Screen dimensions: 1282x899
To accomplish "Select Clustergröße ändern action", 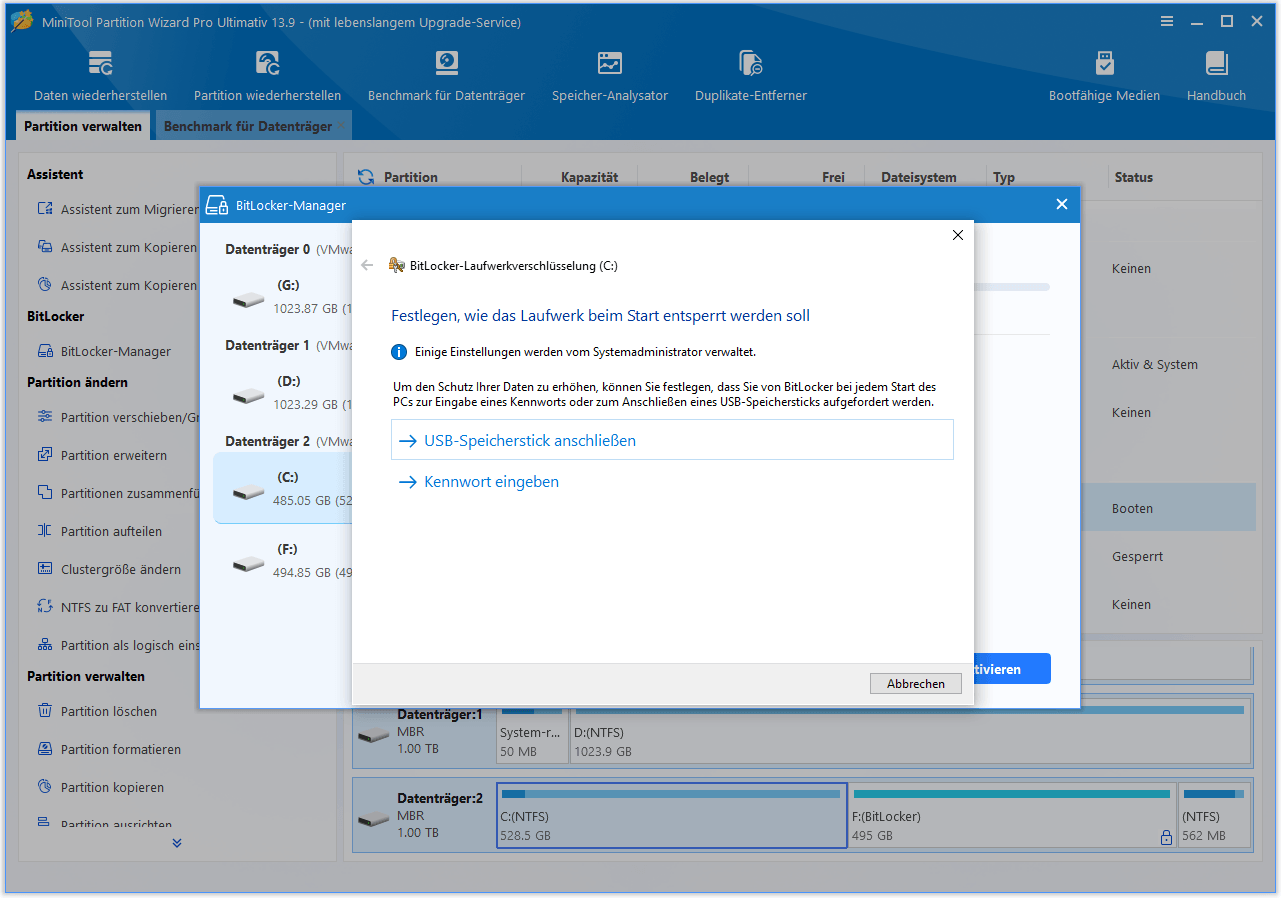I will pyautogui.click(x=109, y=569).
